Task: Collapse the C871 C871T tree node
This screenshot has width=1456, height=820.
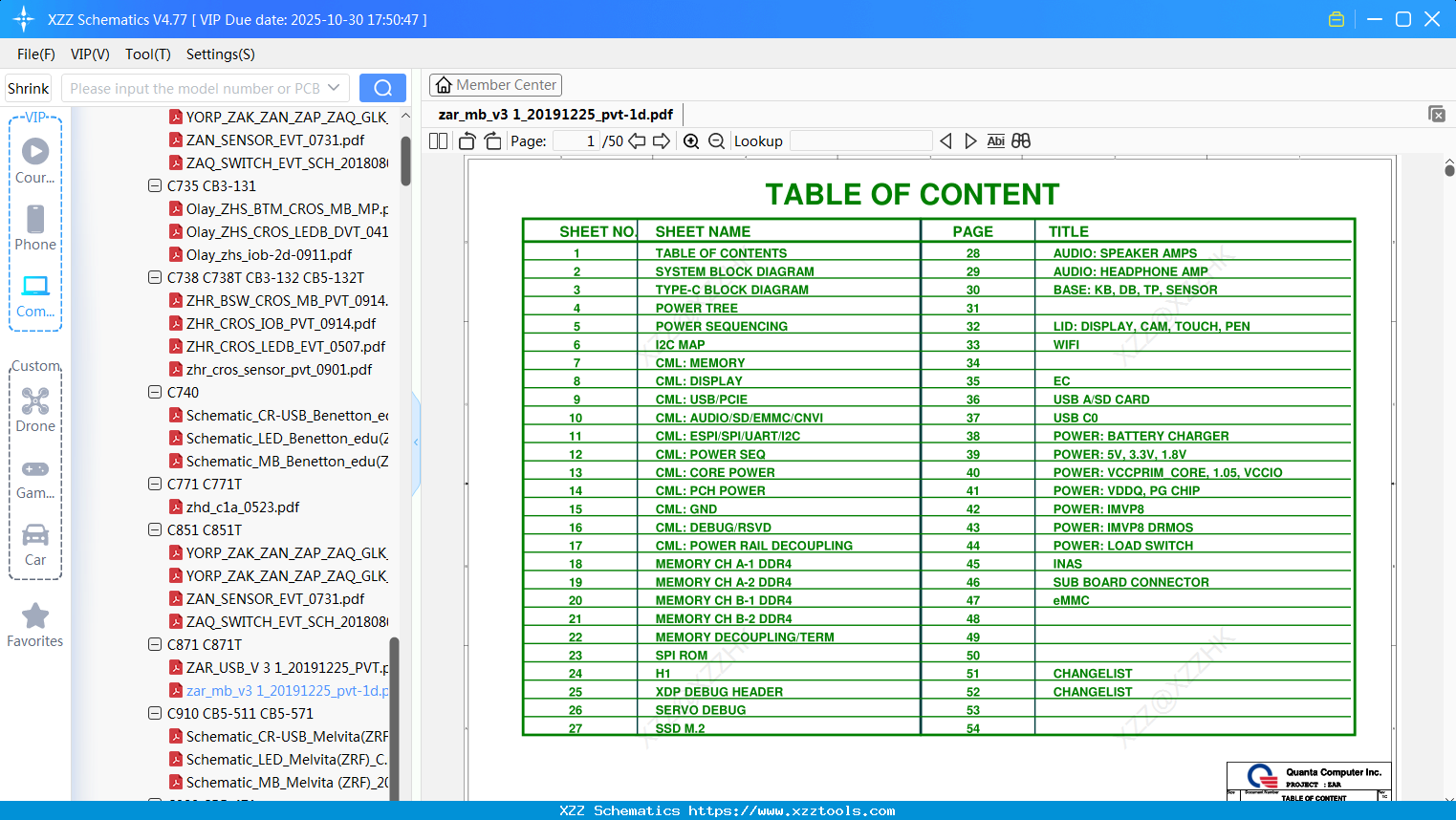Action: pos(155,644)
